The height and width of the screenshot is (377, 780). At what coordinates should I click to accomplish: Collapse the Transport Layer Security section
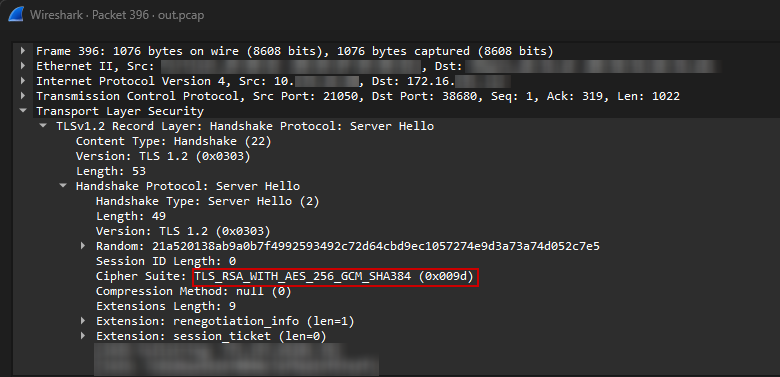point(23,110)
